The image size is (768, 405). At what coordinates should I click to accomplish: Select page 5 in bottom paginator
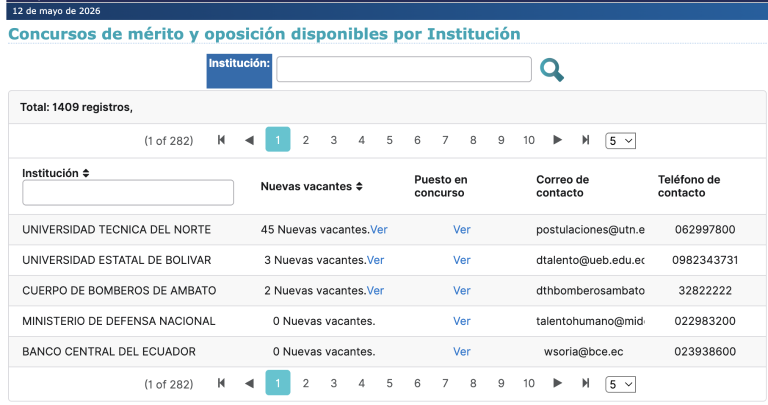(389, 383)
